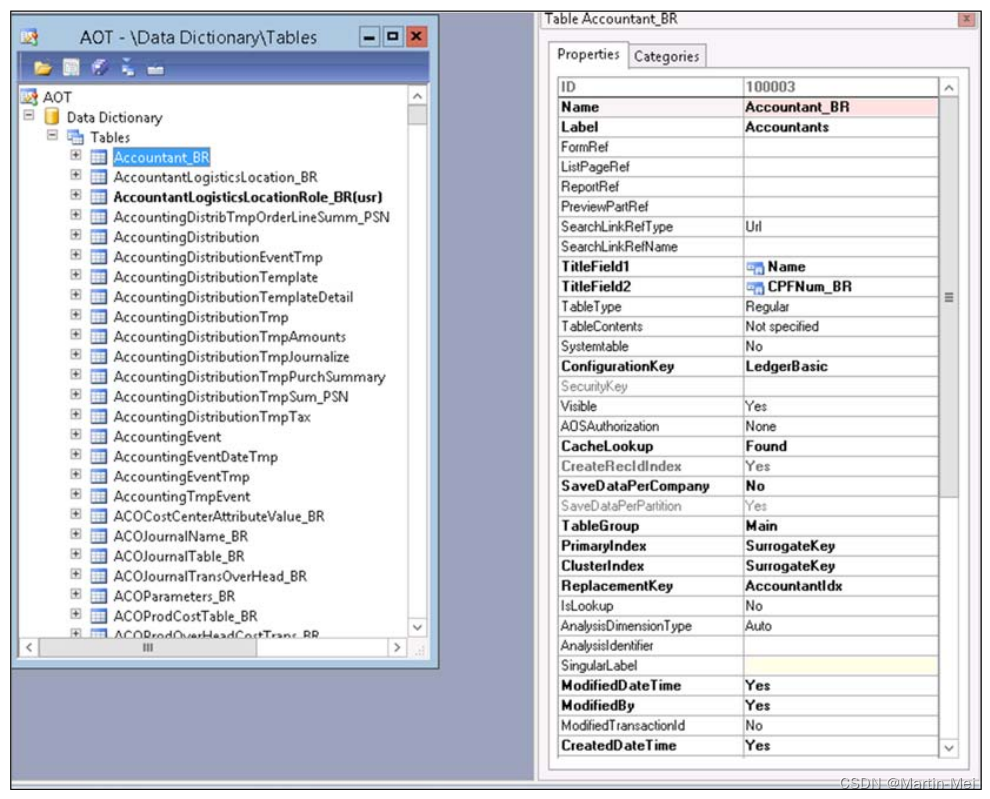The width and height of the screenshot is (990, 799).
Task: Click the ACOJournalName_BR table icon
Action: coord(98,536)
